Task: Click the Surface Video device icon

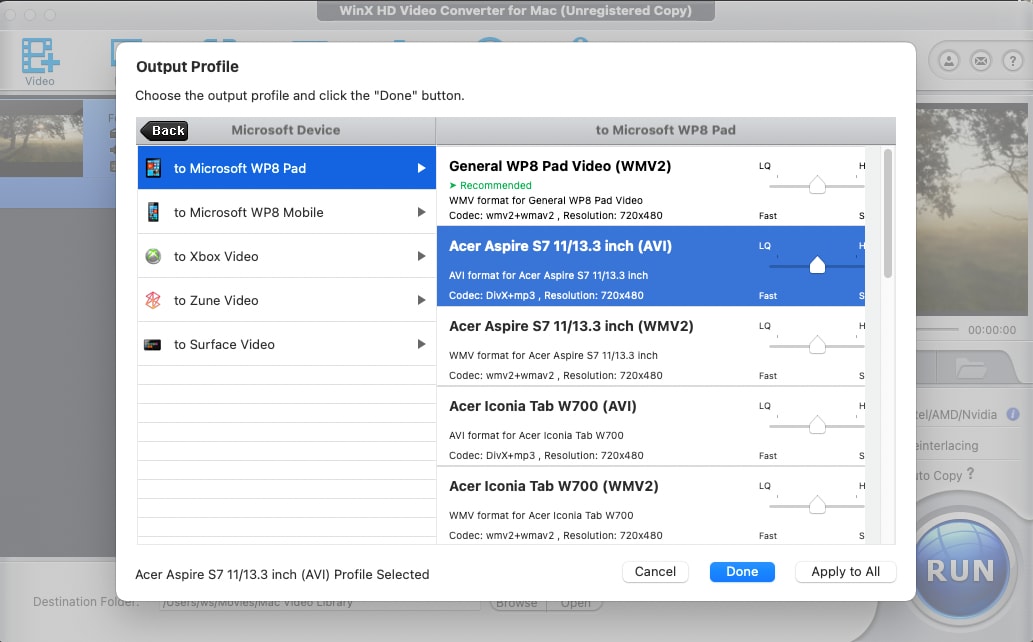Action: pyautogui.click(x=153, y=345)
